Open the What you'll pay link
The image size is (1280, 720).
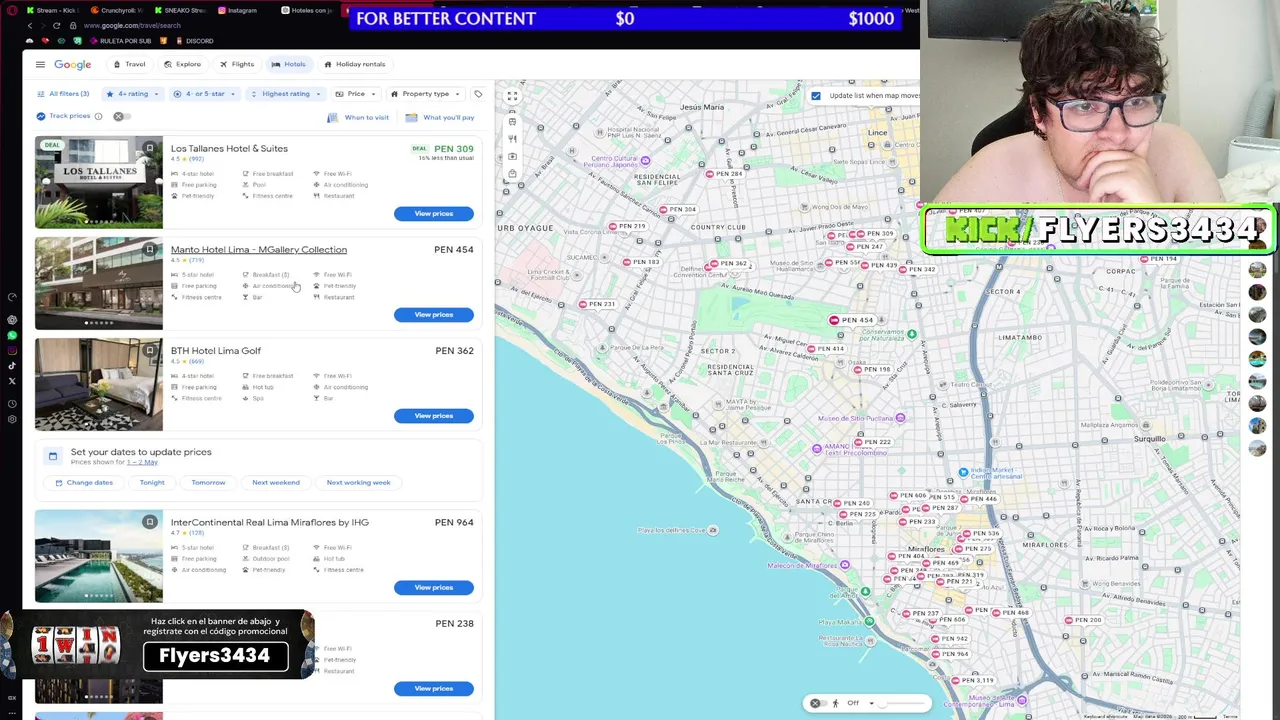(440, 117)
